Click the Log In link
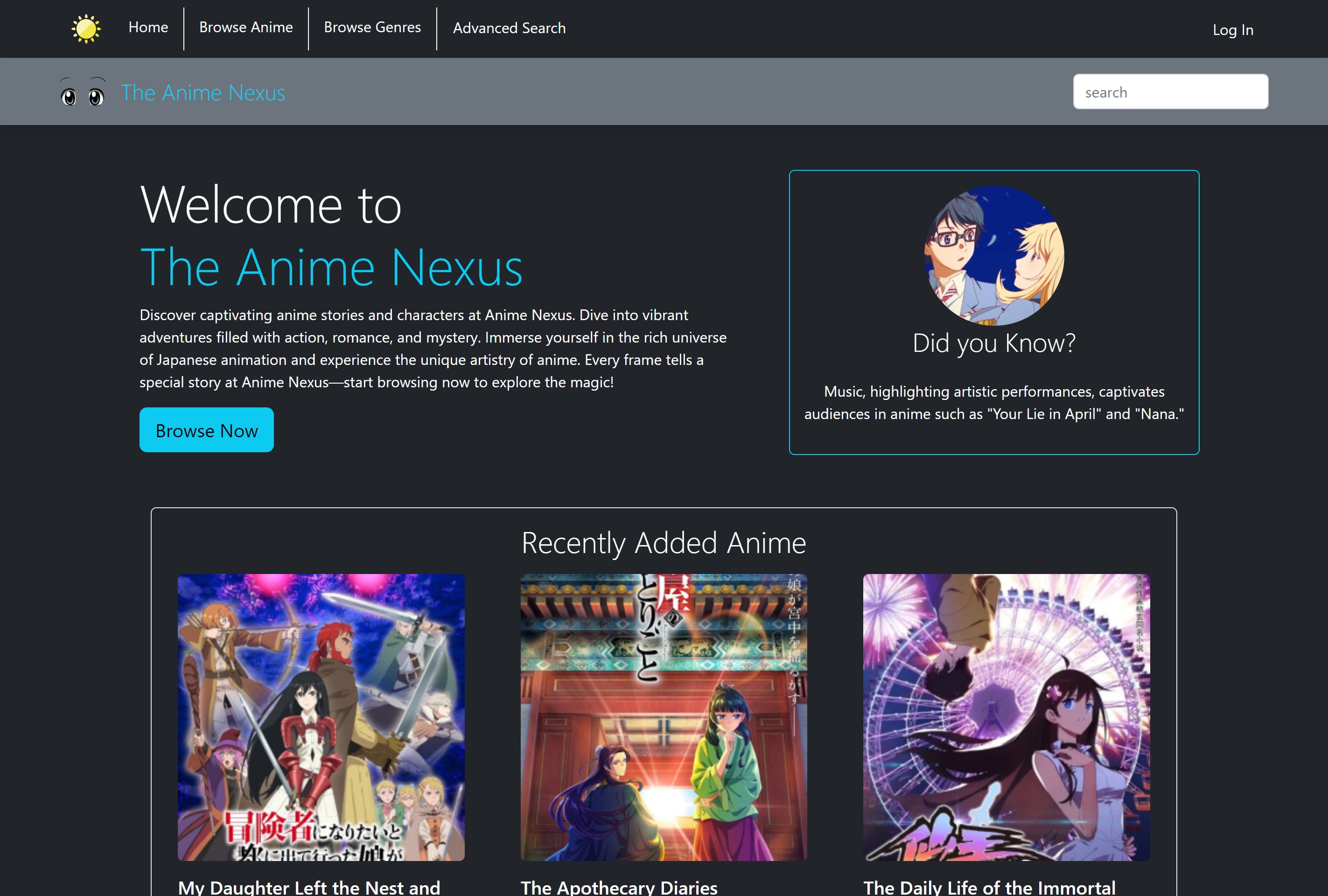Viewport: 1328px width, 896px height. (x=1232, y=30)
